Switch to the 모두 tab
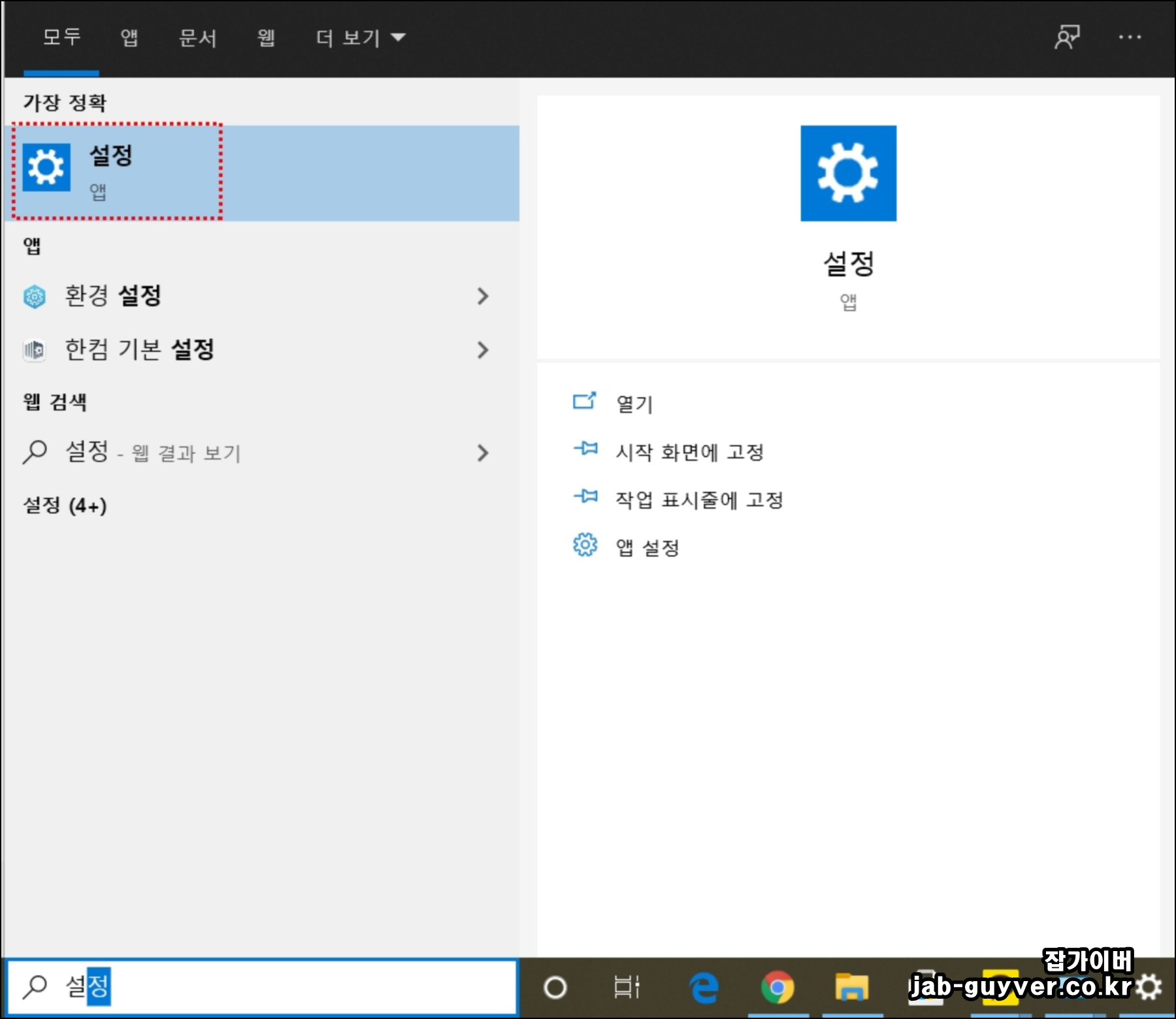Image resolution: width=1176 pixels, height=1019 pixels. coord(61,37)
